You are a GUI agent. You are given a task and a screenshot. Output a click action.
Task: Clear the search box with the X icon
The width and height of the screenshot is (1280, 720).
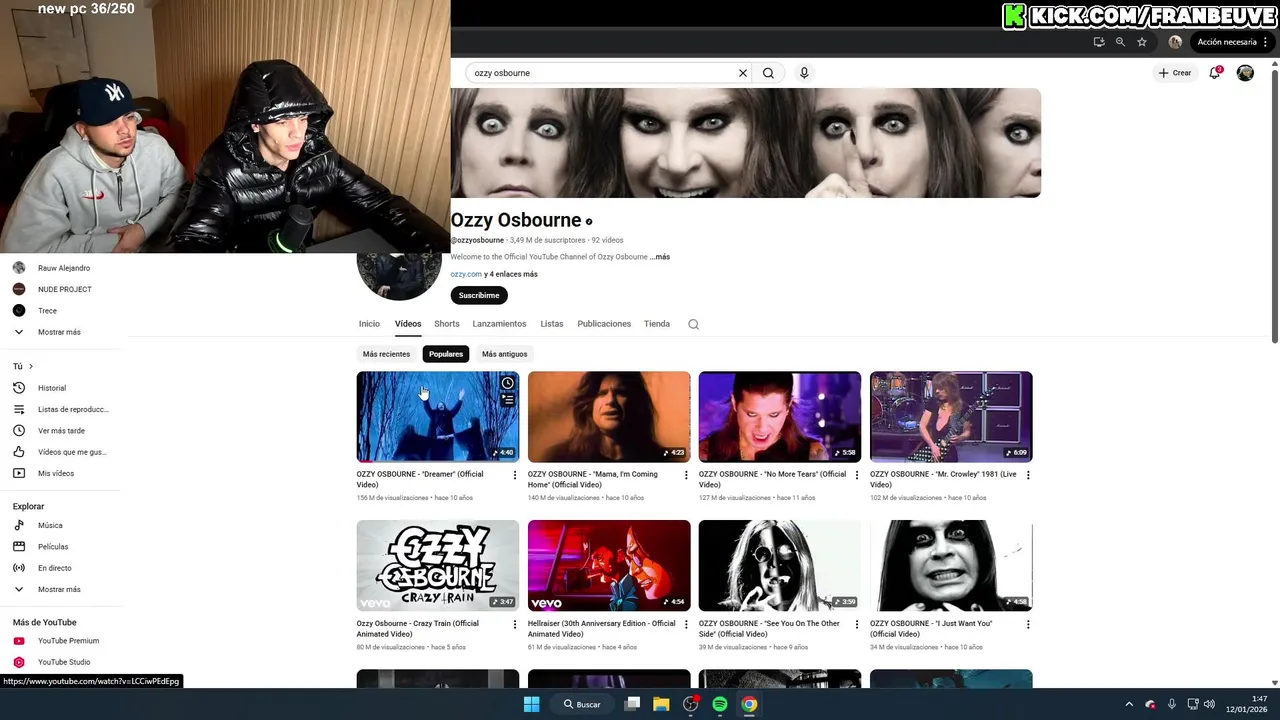click(x=743, y=73)
